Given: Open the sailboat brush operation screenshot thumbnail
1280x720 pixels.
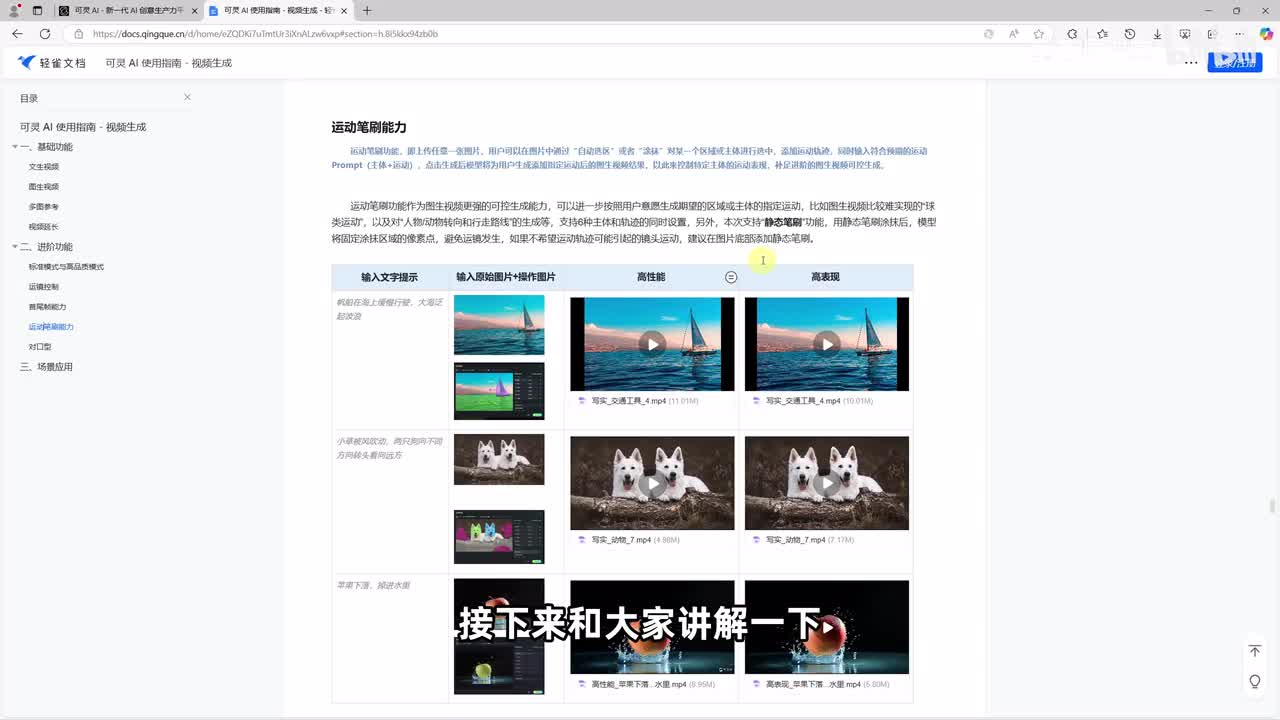Looking at the screenshot, I should [499, 391].
